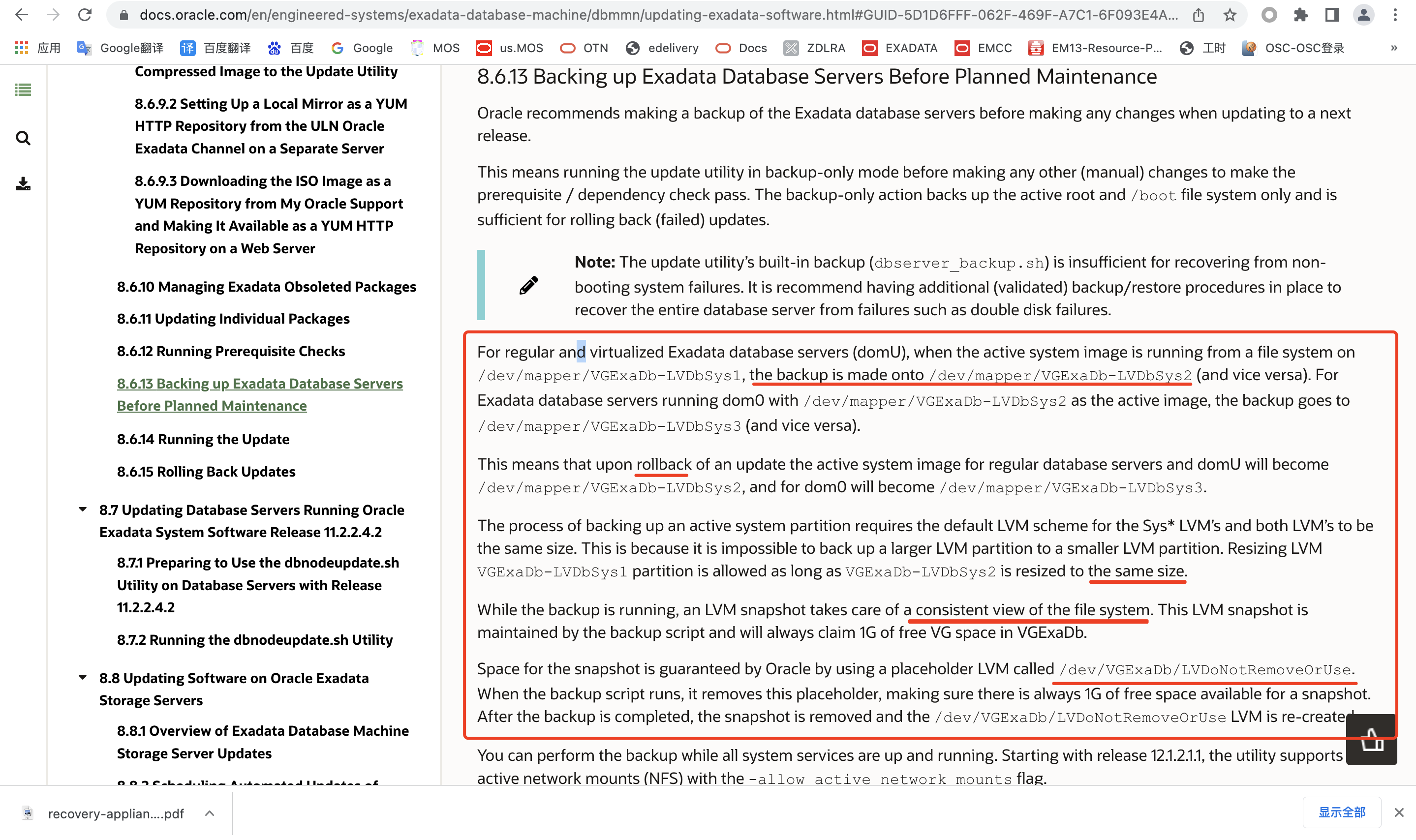The height and width of the screenshot is (840, 1416).
Task: Collapse section 8.7 Updating Database Servers
Action: point(83,510)
